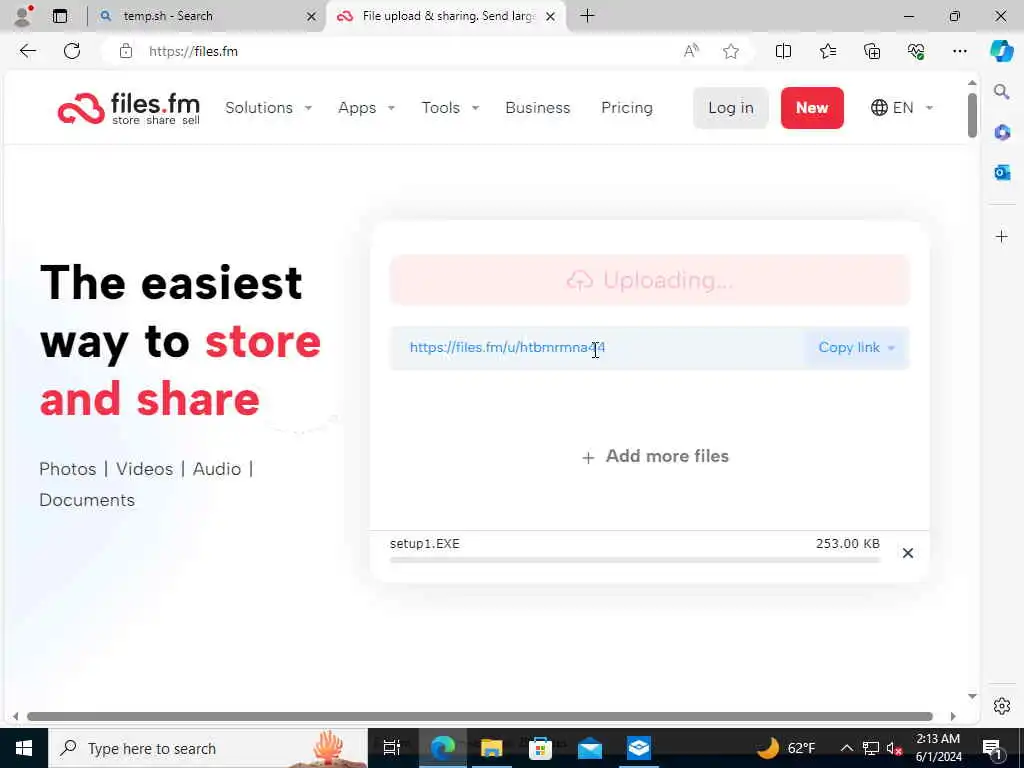The height and width of the screenshot is (768, 1024).
Task: Open EN language dropdown
Action: (x=902, y=108)
